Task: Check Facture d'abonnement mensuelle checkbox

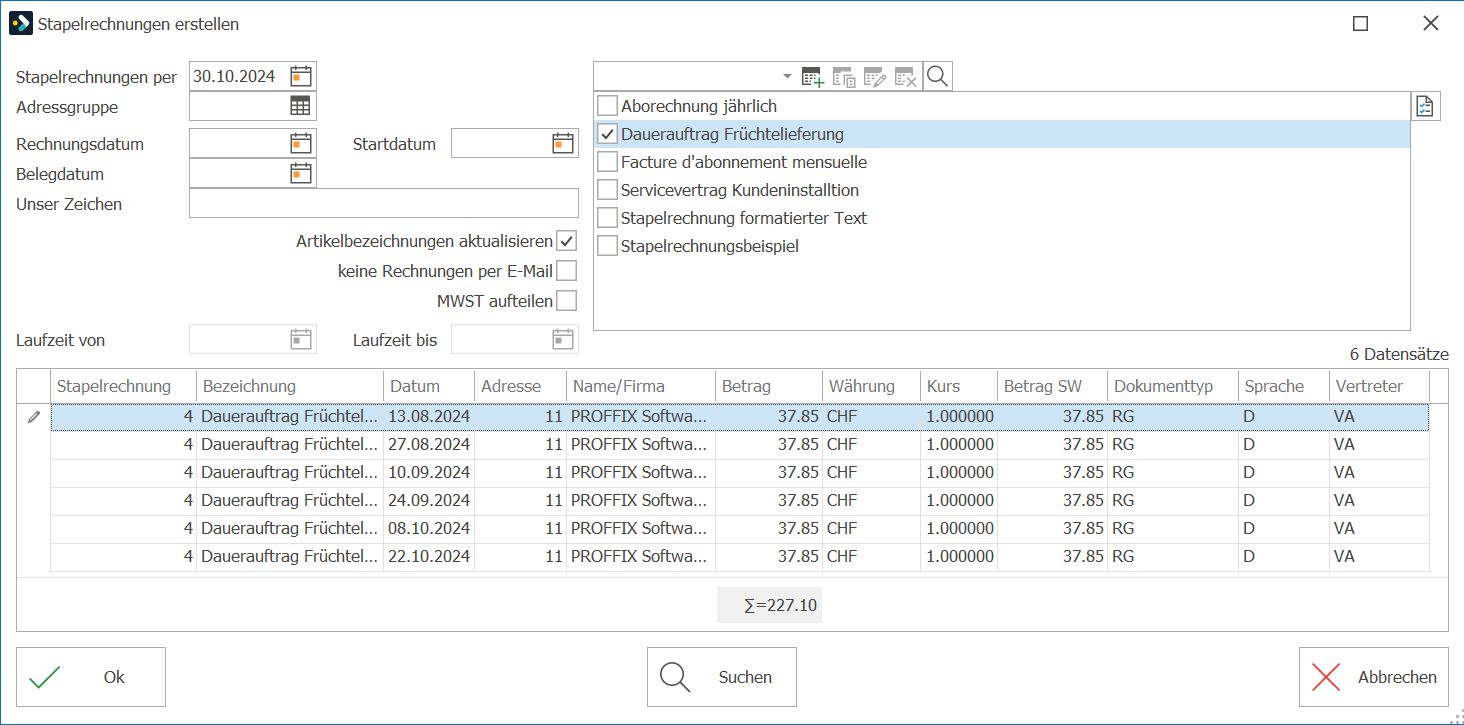Action: (x=607, y=162)
